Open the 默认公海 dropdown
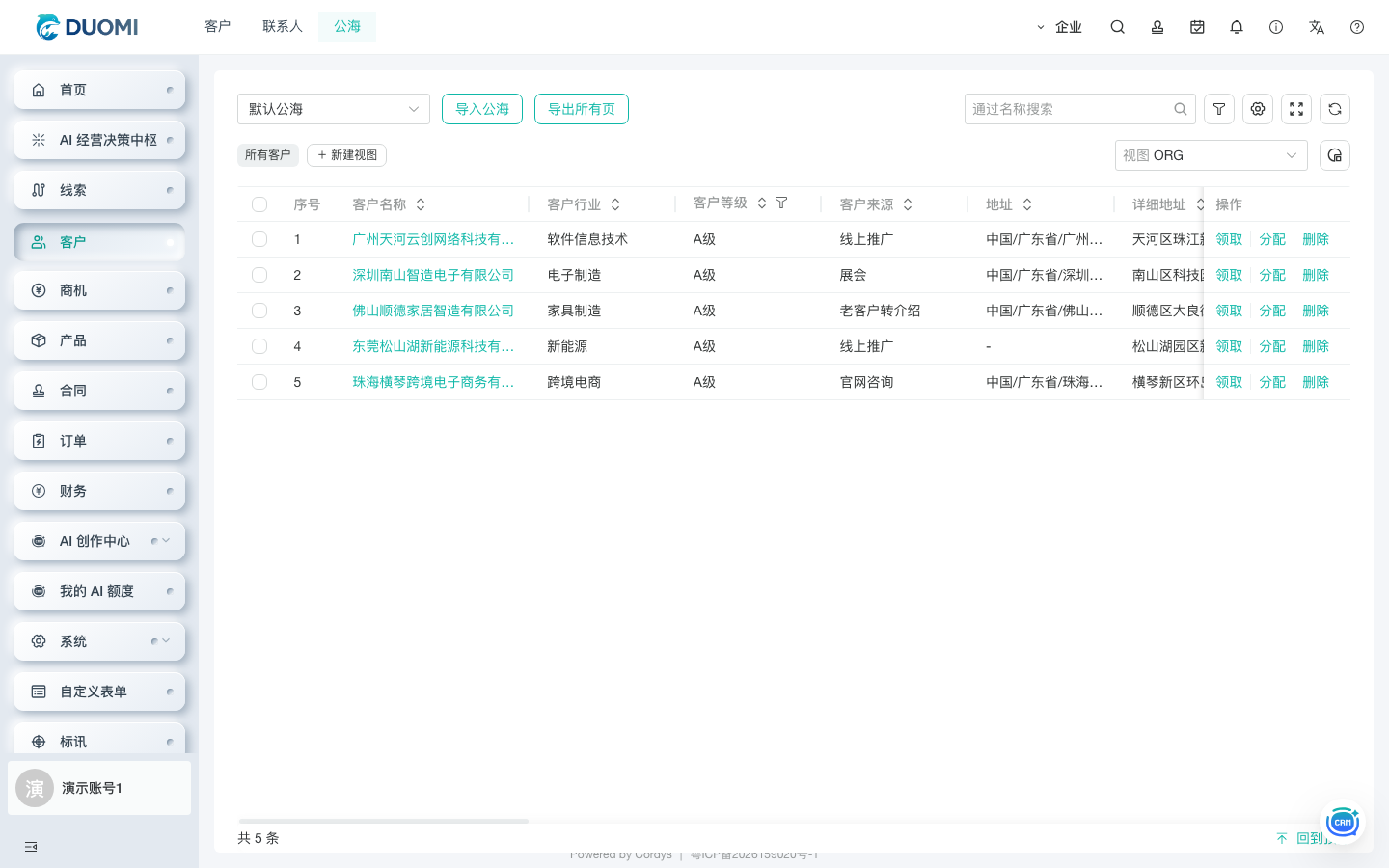 point(334,109)
